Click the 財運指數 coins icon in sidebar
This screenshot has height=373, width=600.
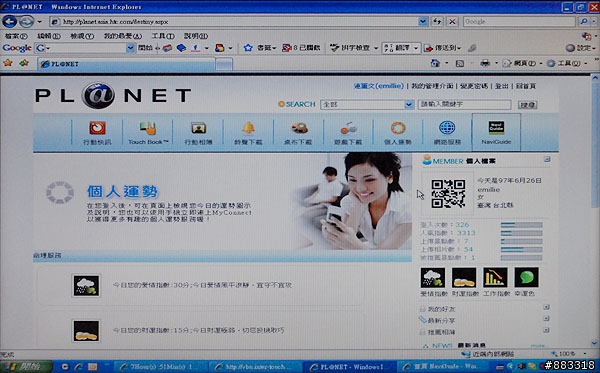(x=464, y=277)
